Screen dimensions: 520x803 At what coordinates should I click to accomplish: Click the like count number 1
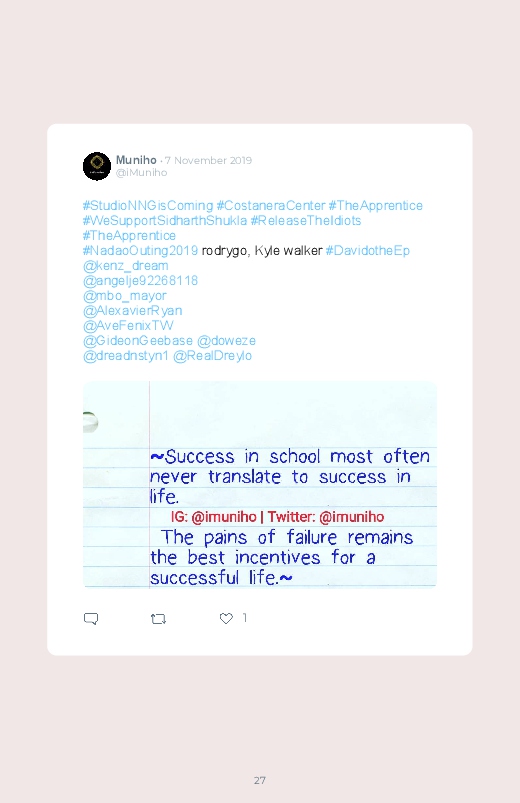[x=244, y=618]
